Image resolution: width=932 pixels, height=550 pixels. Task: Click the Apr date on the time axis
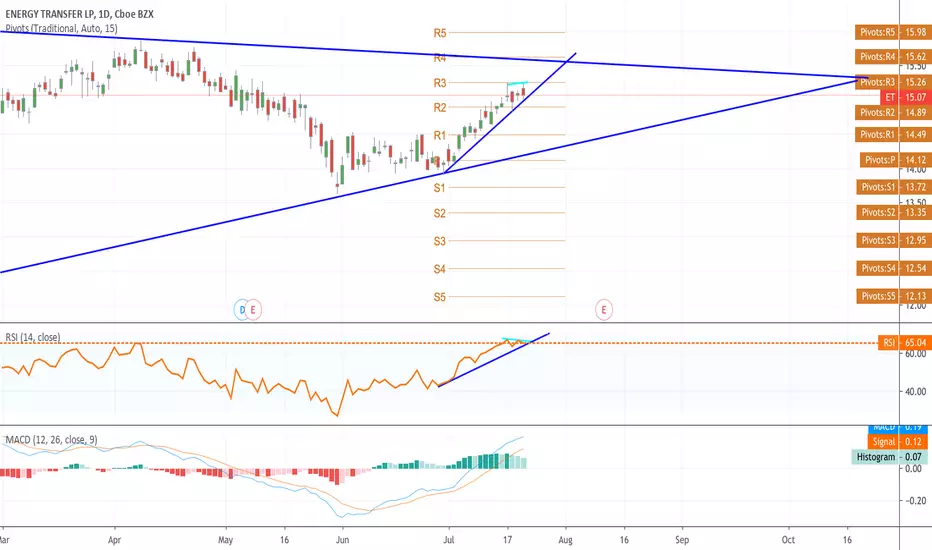115,540
